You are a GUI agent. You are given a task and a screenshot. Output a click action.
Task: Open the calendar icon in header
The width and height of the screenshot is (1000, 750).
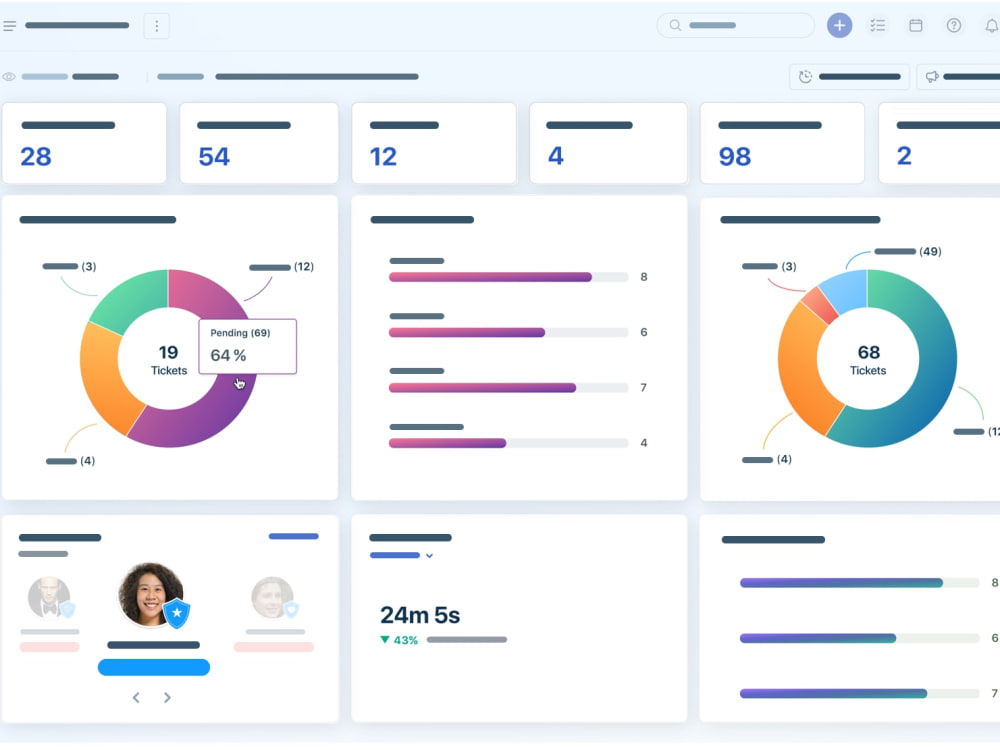click(x=916, y=26)
